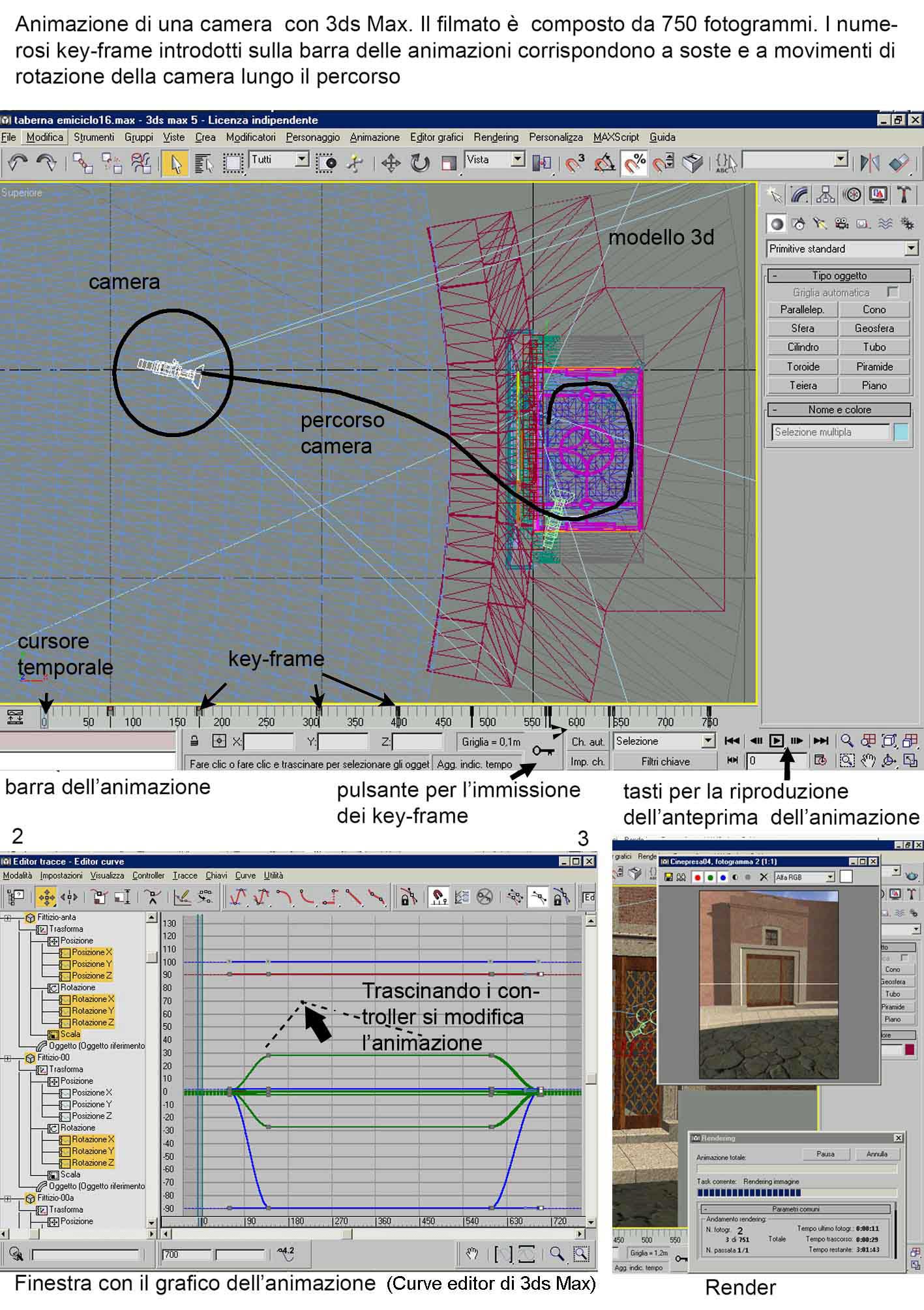Image resolution: width=924 pixels, height=1310 pixels.
Task: Click the Undo arrow icon
Action: click(x=18, y=163)
